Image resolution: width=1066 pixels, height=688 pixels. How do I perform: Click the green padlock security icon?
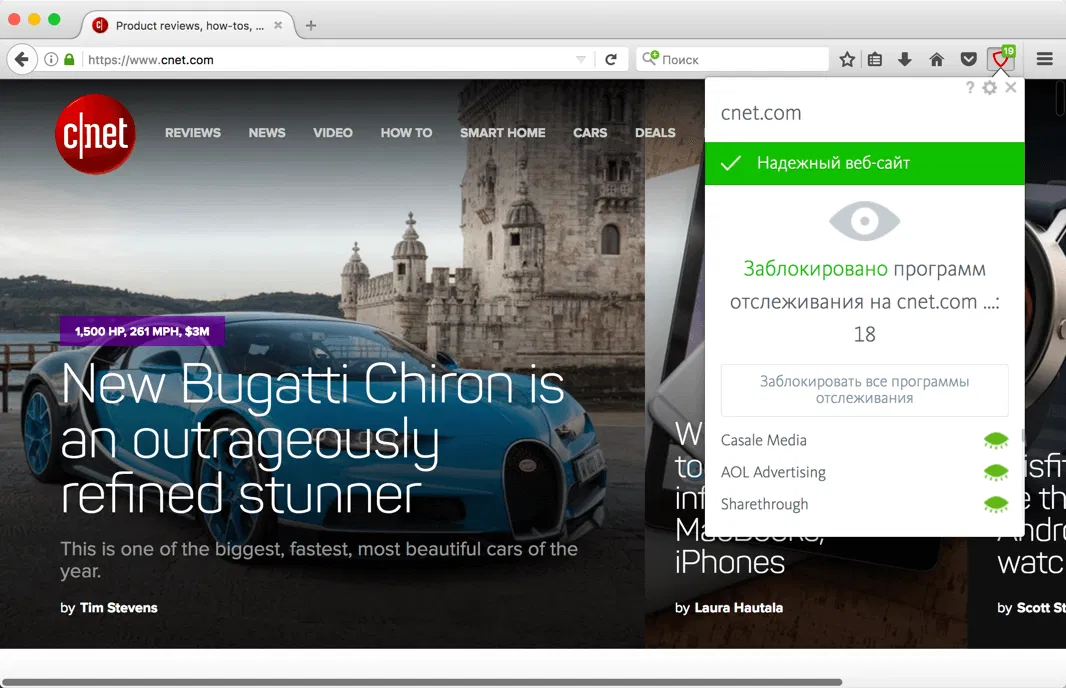pos(69,59)
